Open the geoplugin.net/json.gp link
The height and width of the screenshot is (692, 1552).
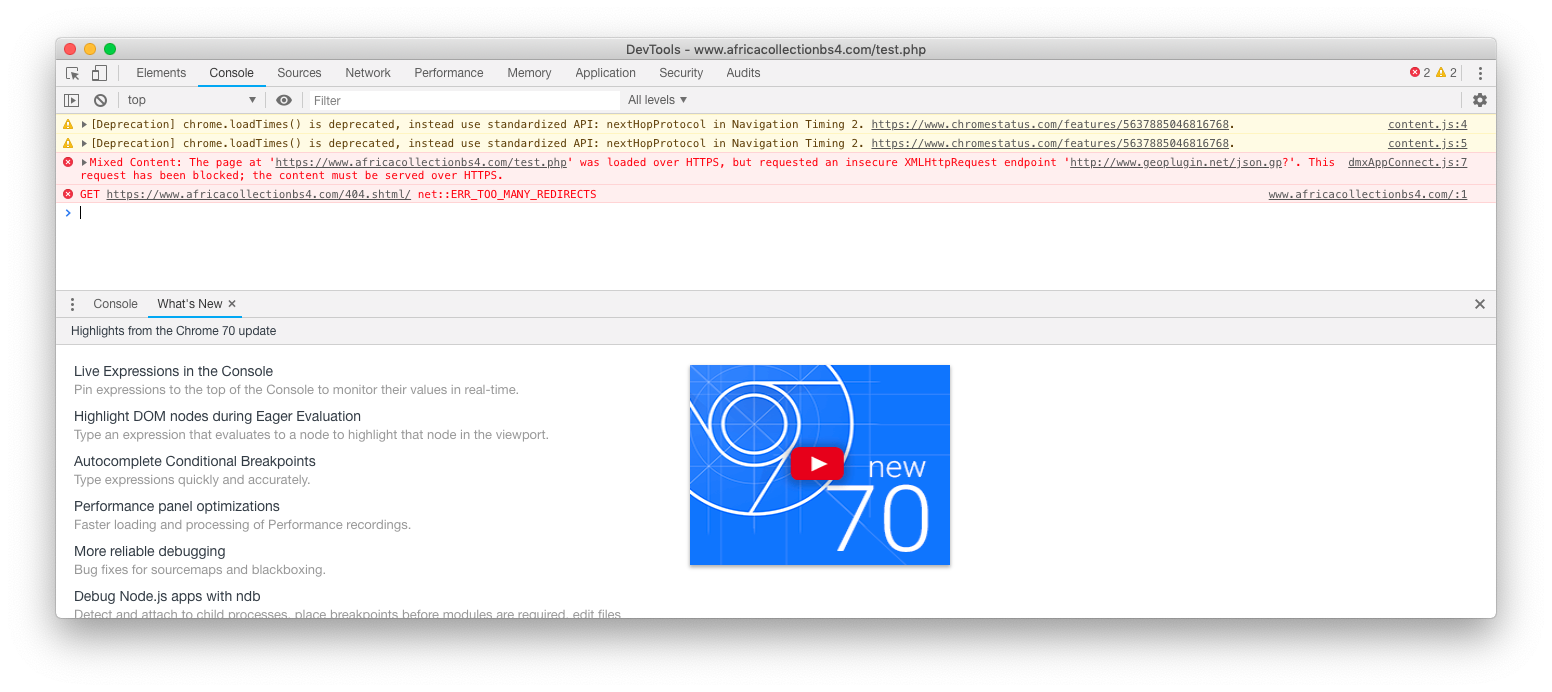(1176, 162)
